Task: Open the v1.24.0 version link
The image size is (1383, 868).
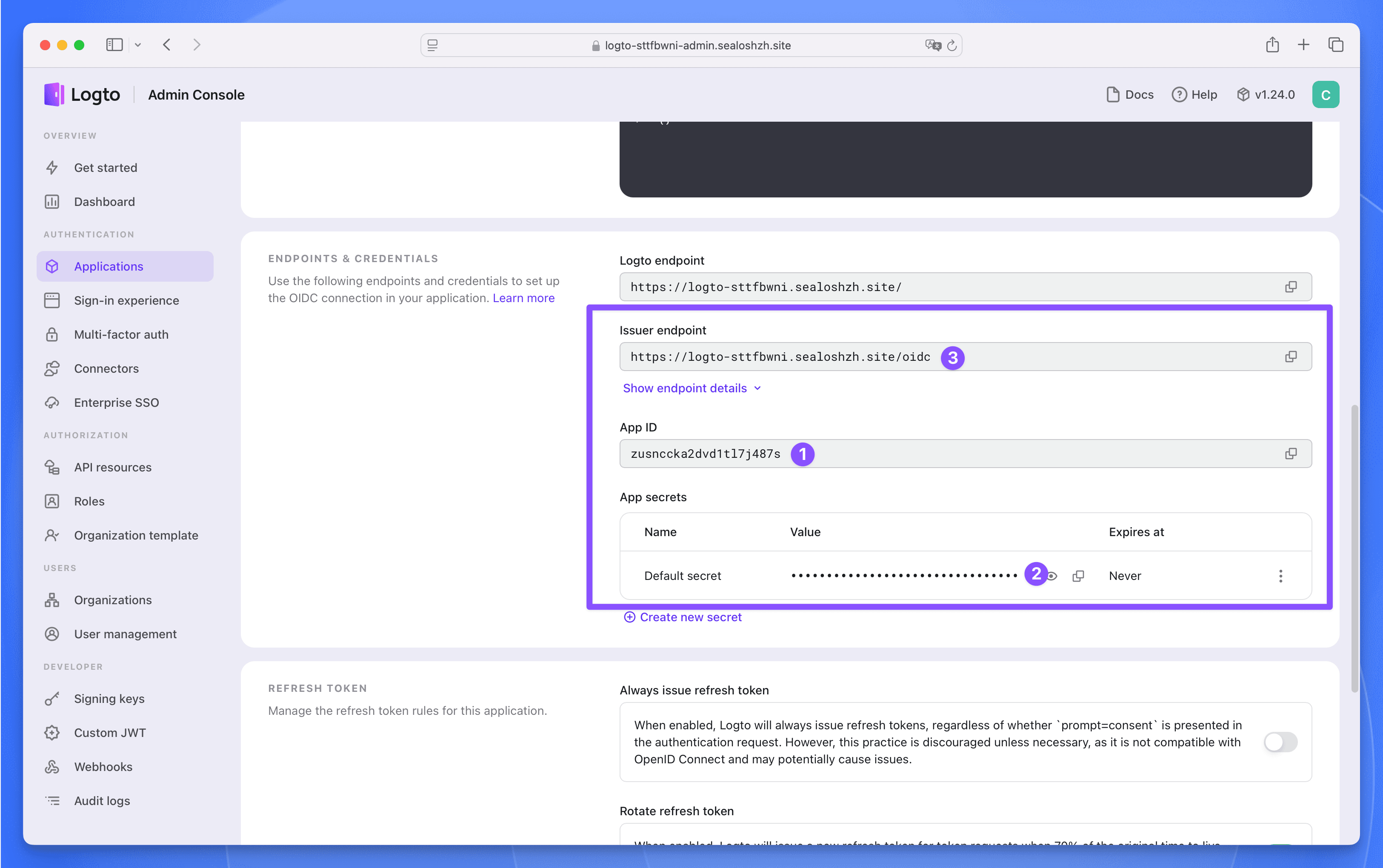Action: [x=1266, y=95]
